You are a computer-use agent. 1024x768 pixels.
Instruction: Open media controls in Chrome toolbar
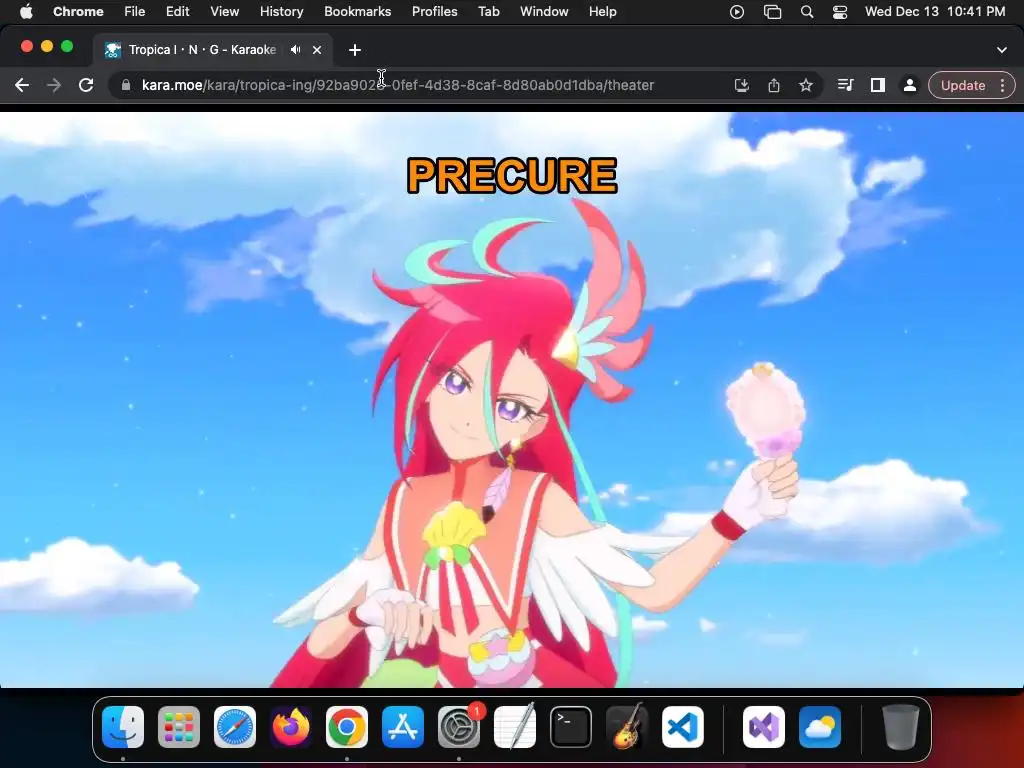pyautogui.click(x=845, y=85)
